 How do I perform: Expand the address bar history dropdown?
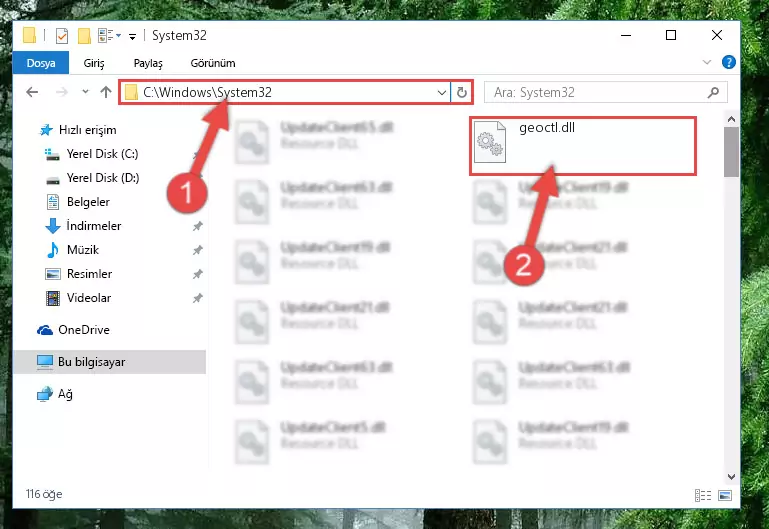[x=441, y=92]
